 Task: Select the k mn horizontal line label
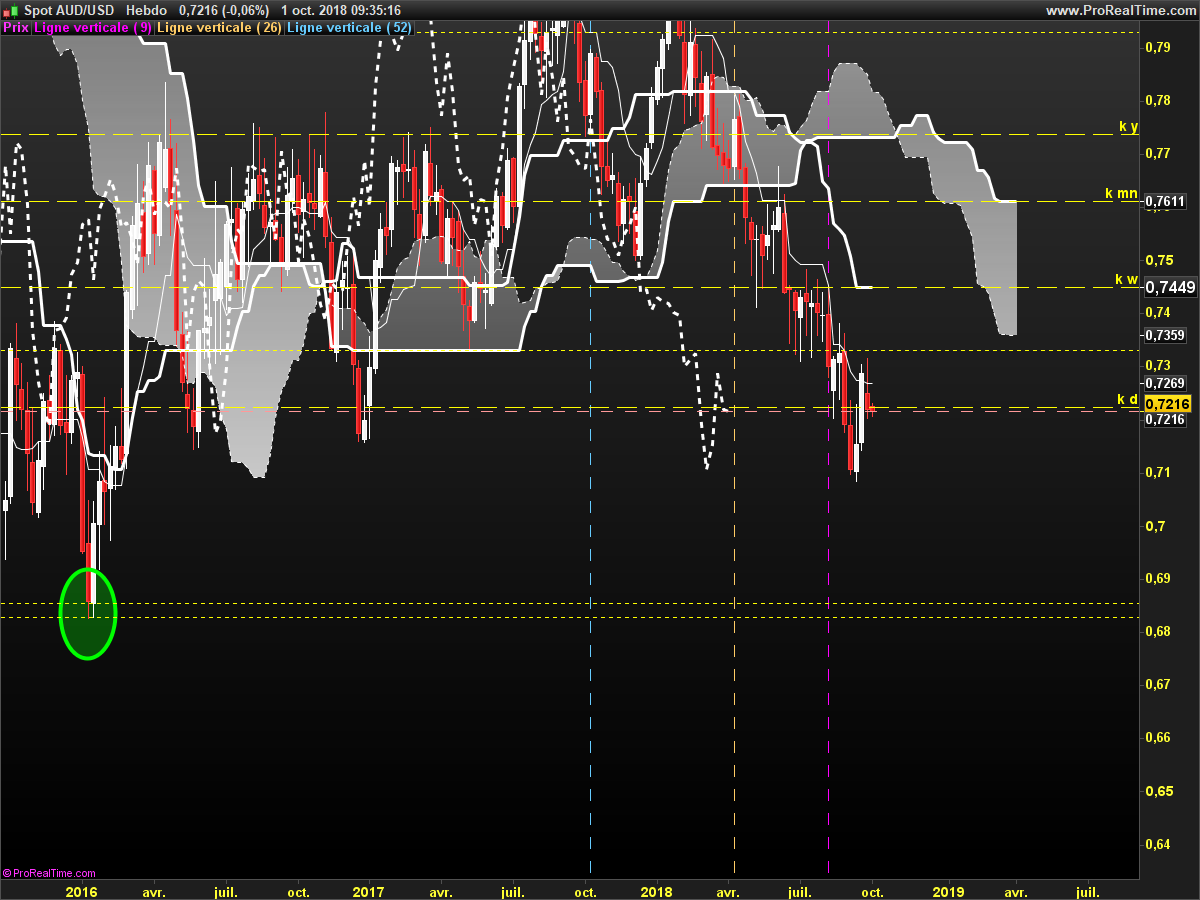coord(1121,193)
